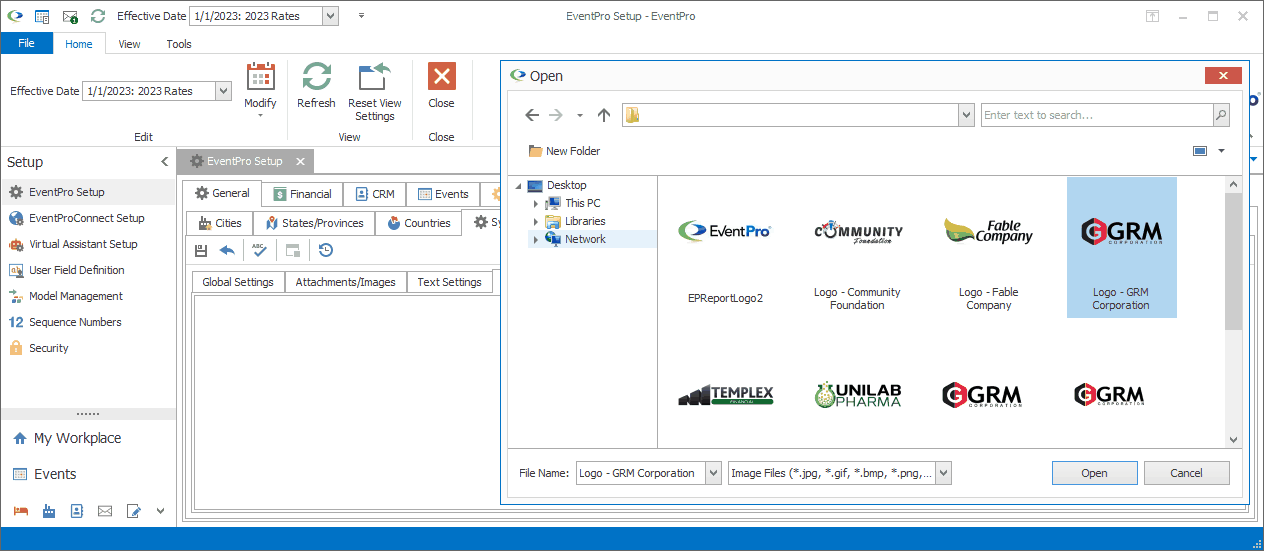Screen dimensions: 1264x551
Task: Click the Open button in the dialog
Action: point(1094,473)
